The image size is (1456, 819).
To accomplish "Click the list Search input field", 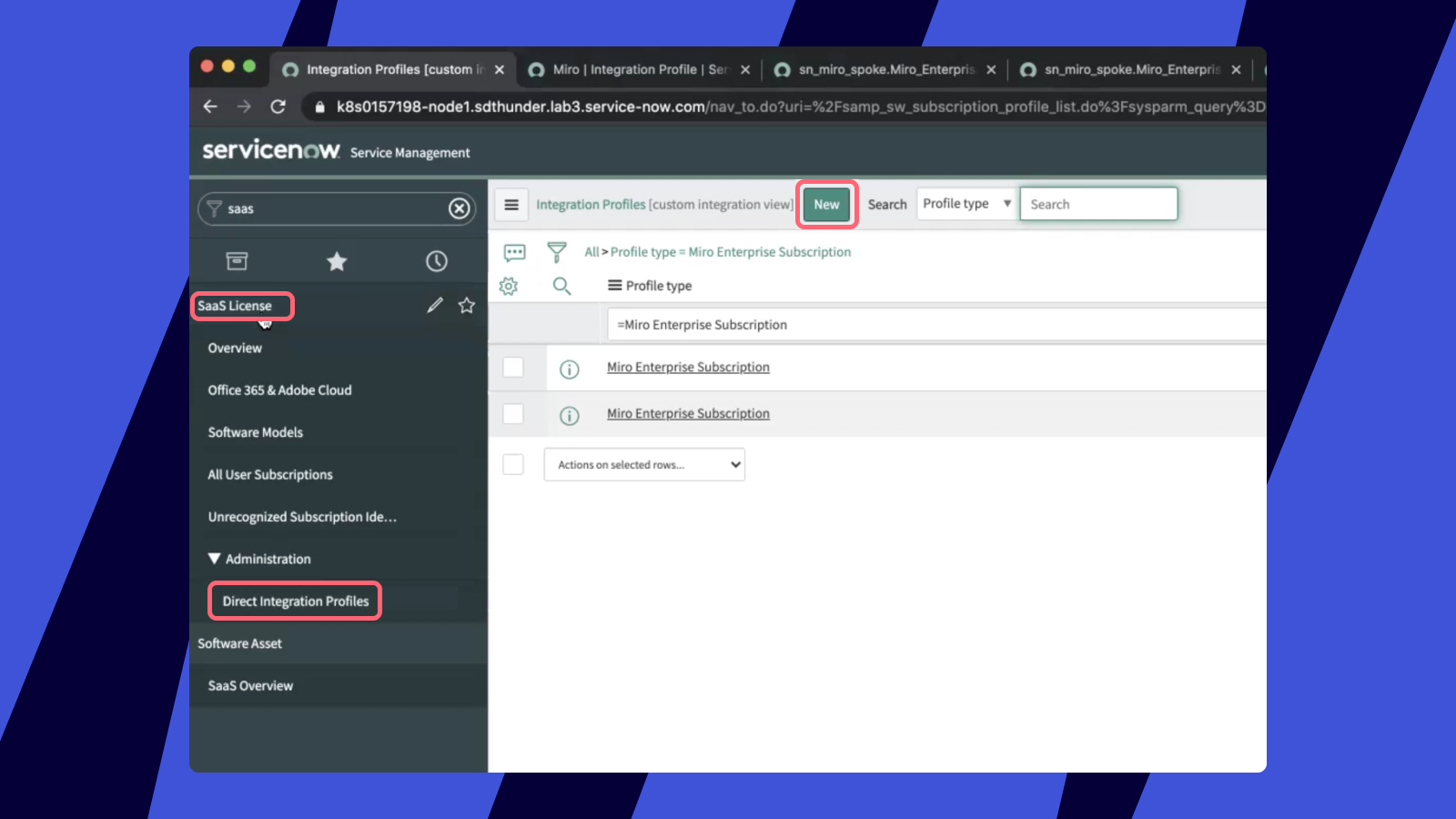I will tap(1098, 204).
